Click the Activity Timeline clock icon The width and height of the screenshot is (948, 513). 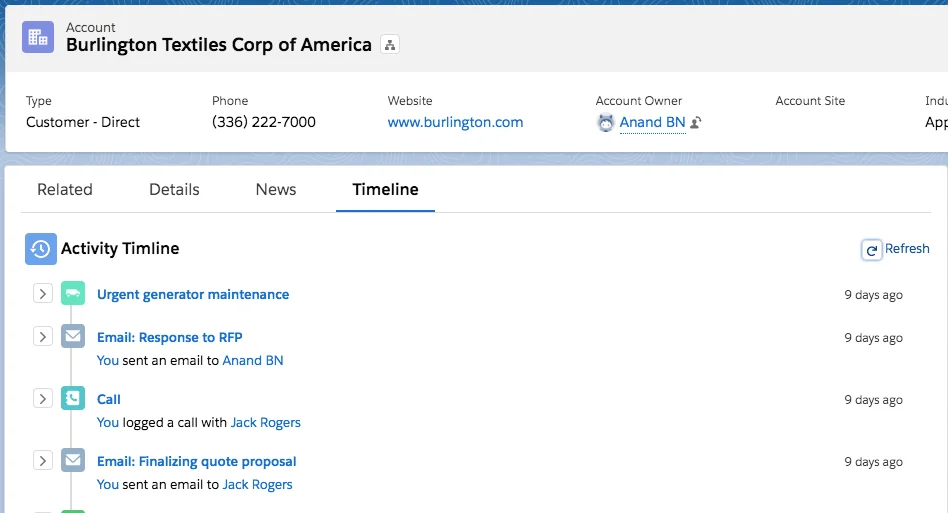(x=41, y=249)
